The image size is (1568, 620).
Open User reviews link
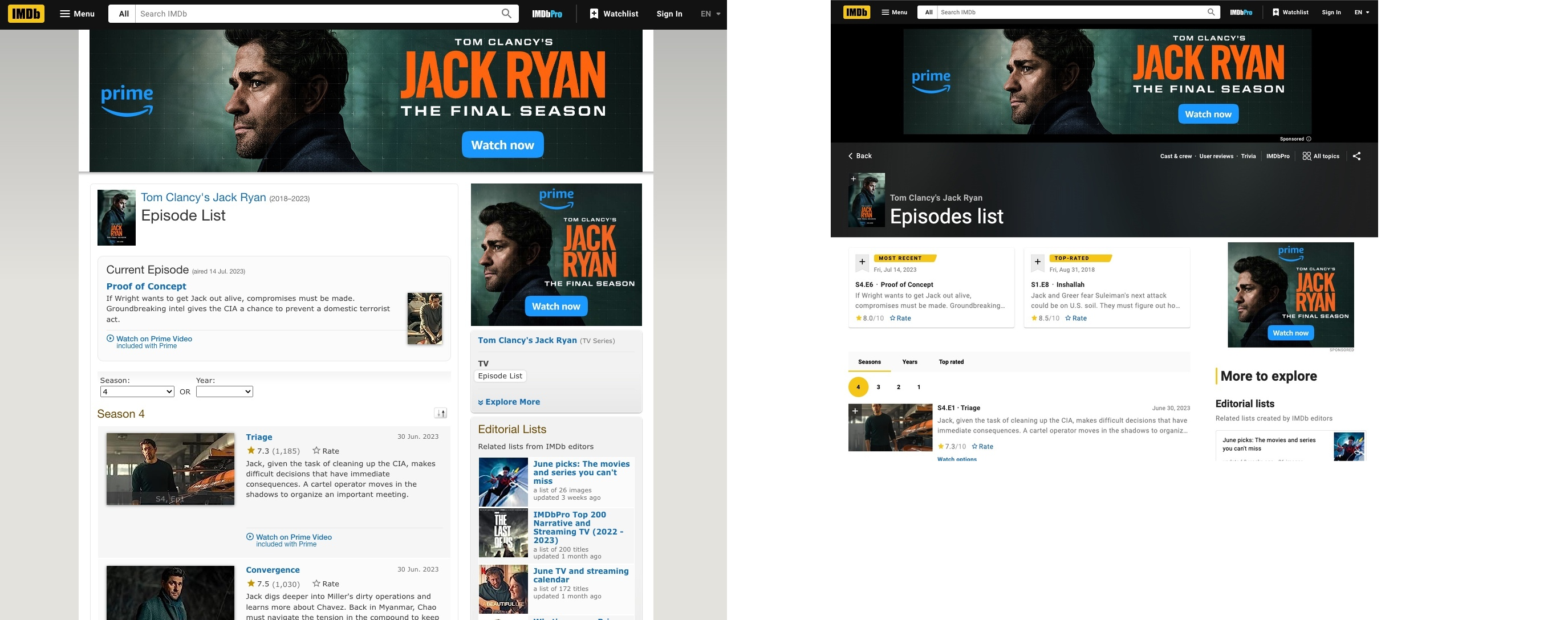(1216, 156)
